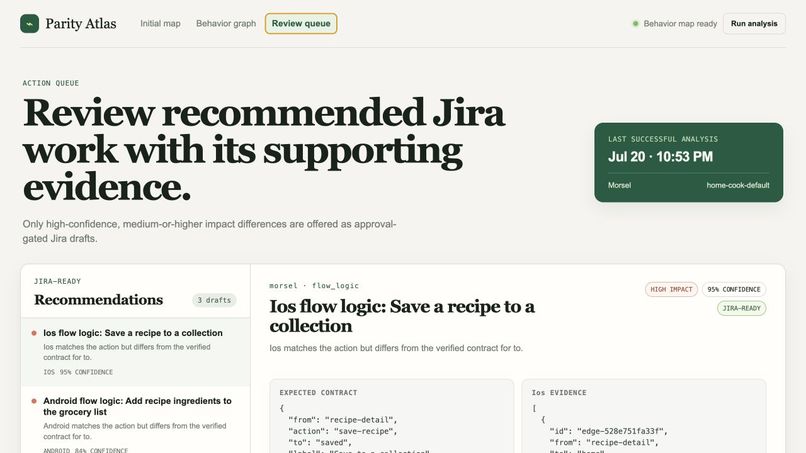Click the ACTION QUEUE label

tap(50, 83)
